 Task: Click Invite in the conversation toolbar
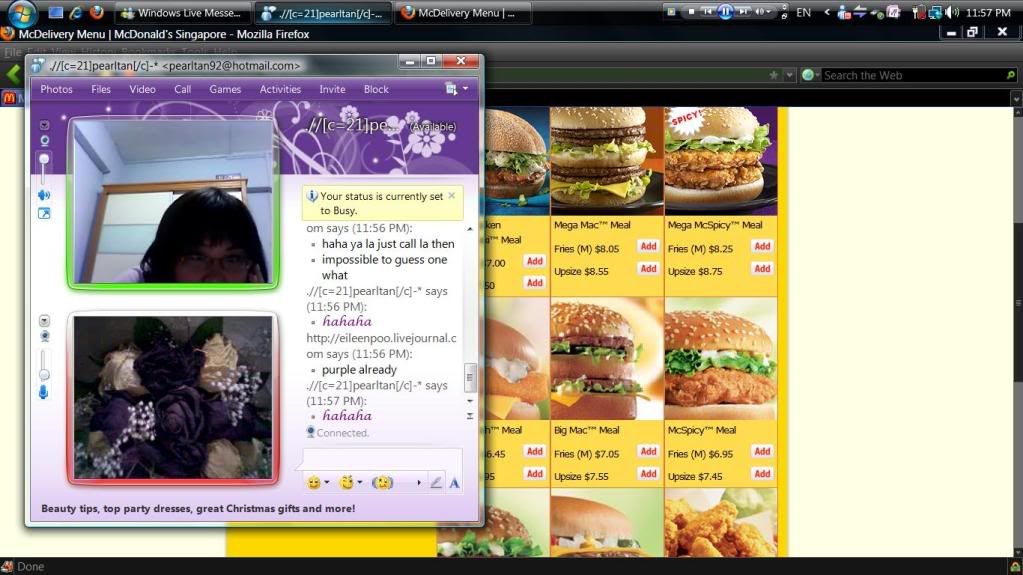click(x=332, y=89)
